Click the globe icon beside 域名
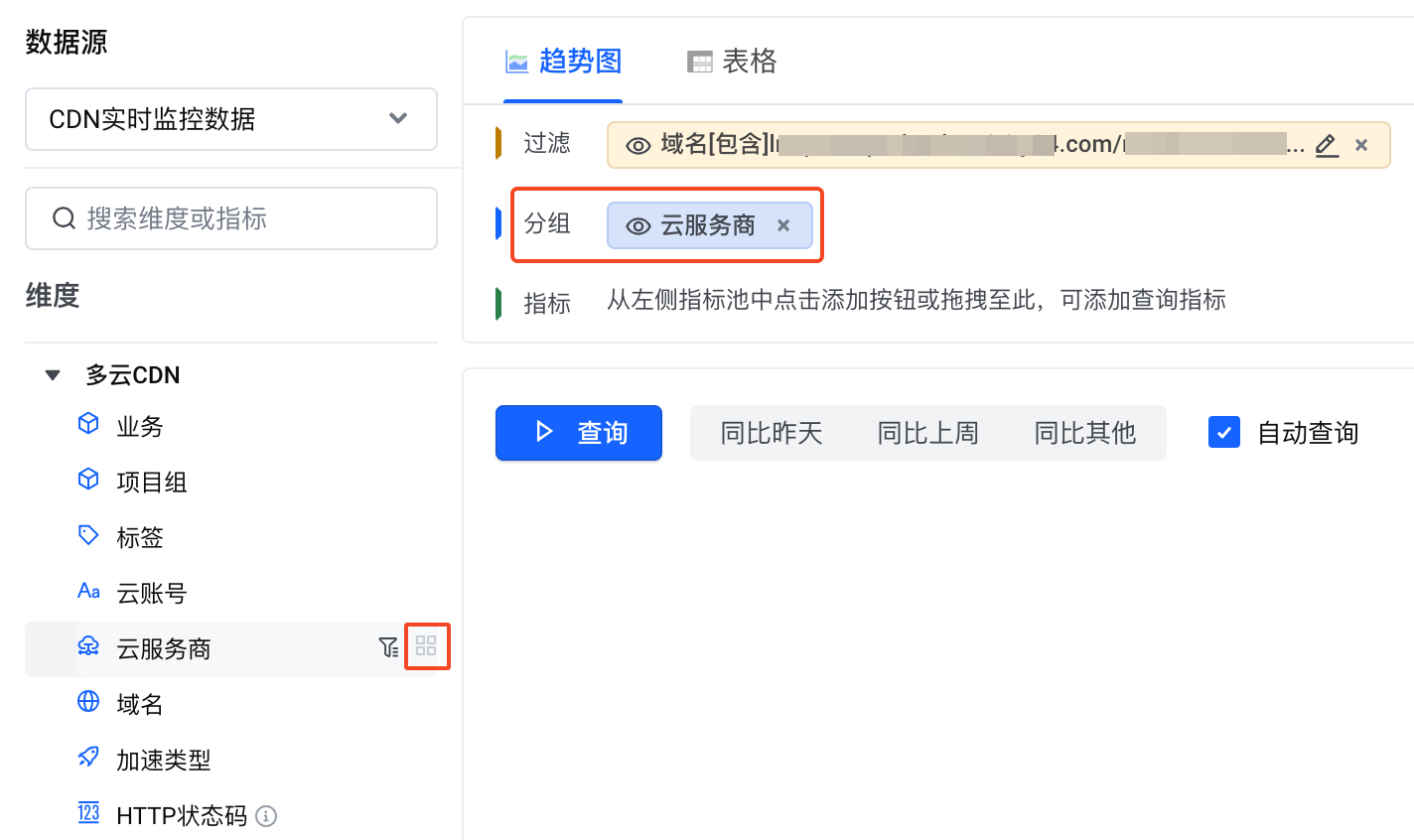Viewport: 1414px width, 840px height. 88,702
